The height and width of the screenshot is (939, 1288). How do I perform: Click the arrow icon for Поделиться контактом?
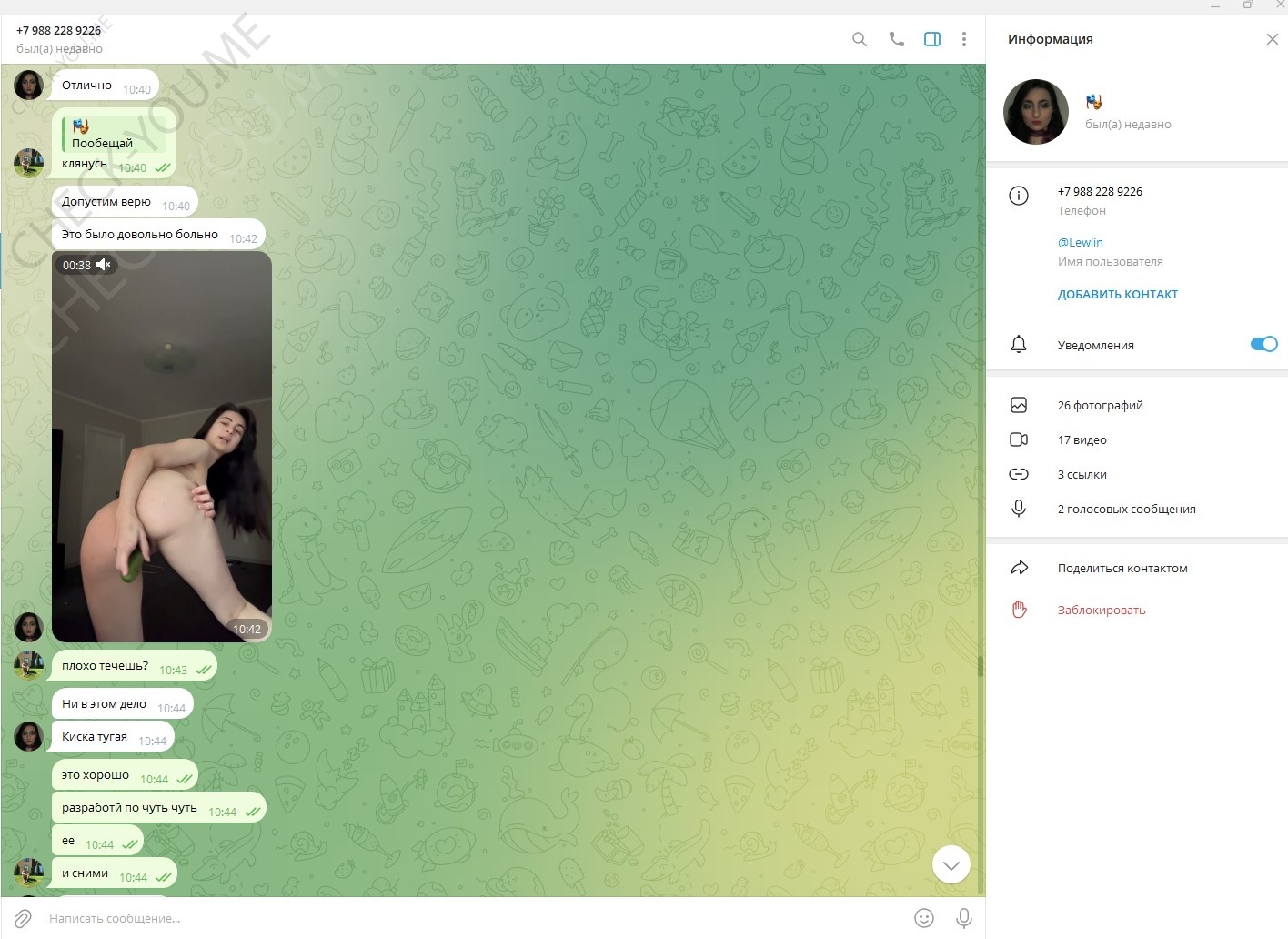click(1019, 569)
